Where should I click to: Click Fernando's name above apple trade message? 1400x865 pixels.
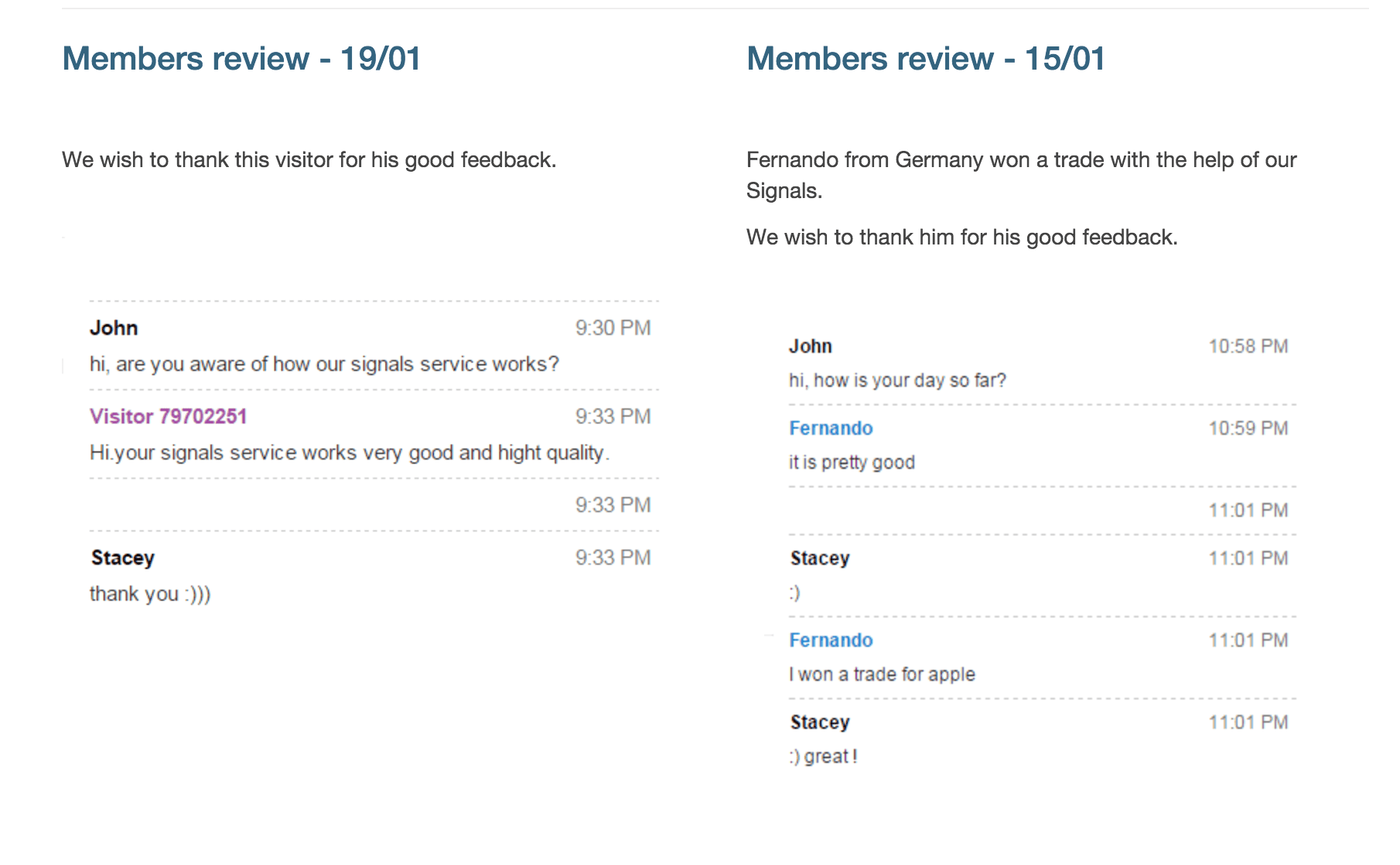click(x=831, y=640)
